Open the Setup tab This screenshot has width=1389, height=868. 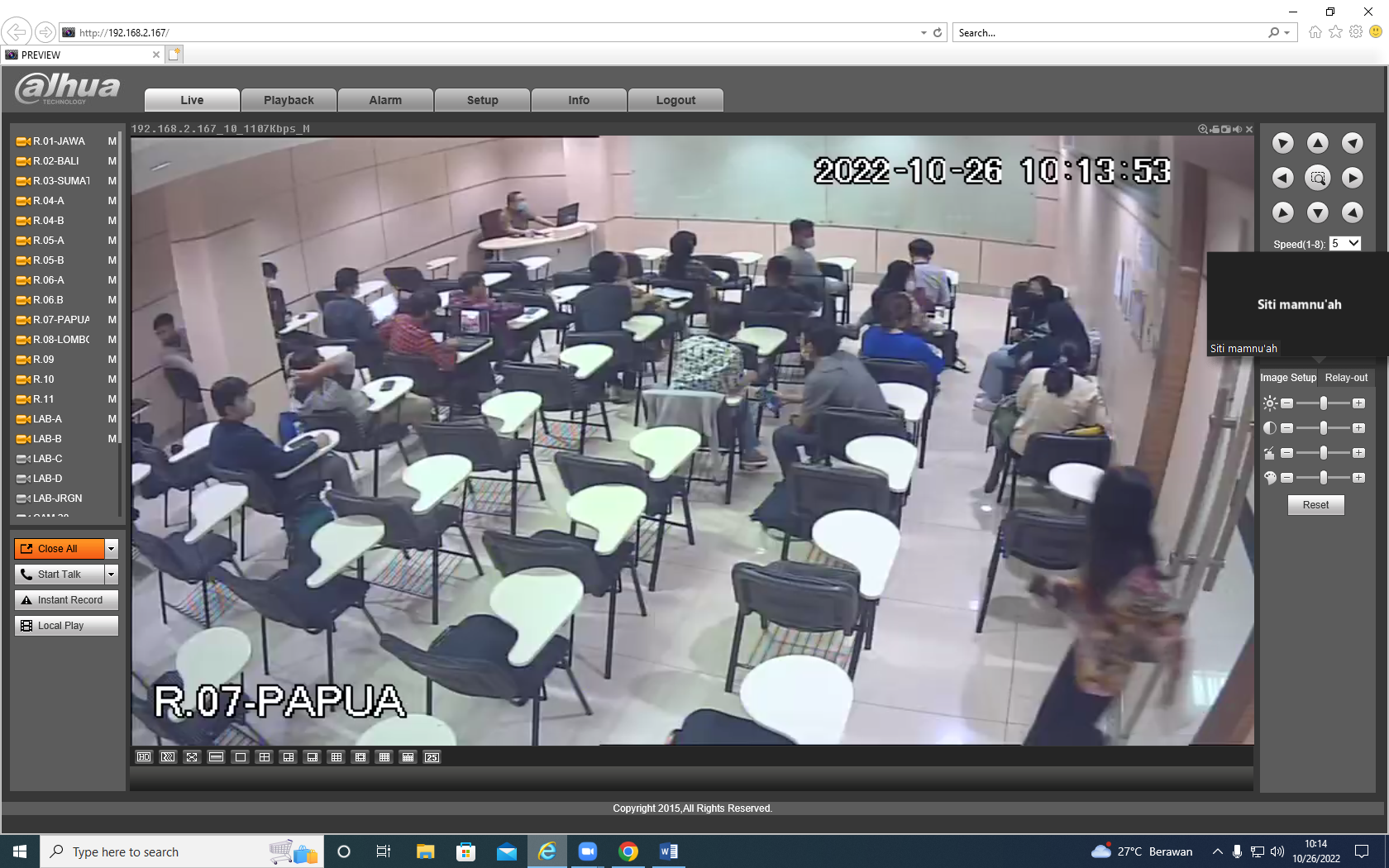482,100
